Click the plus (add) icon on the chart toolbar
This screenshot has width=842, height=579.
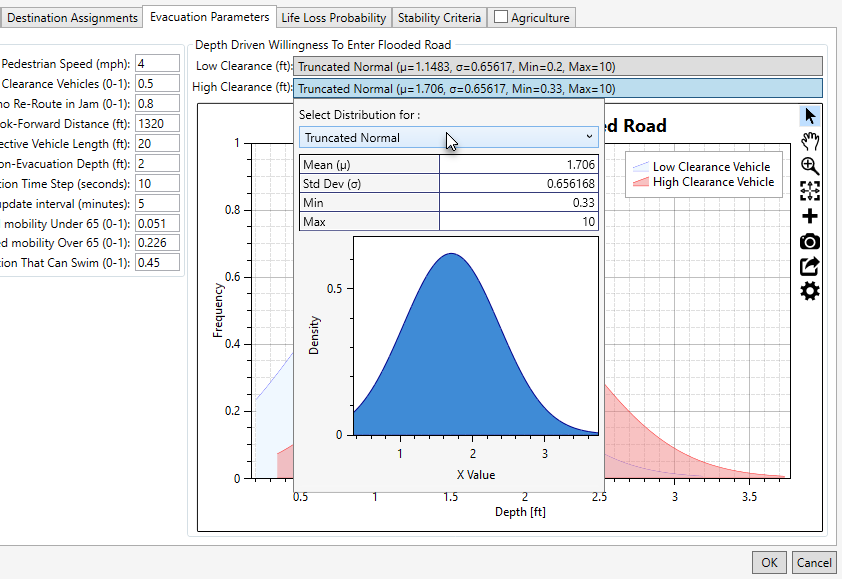click(x=810, y=216)
